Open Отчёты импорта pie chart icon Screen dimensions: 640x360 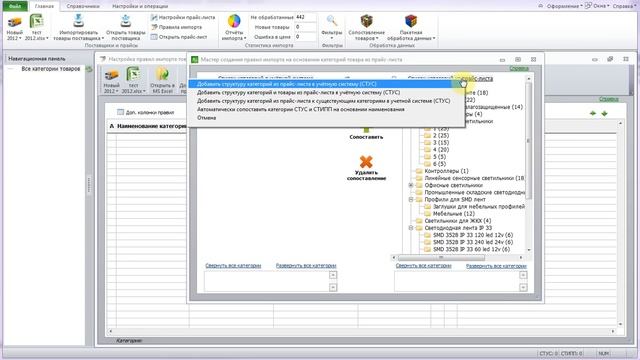234,21
